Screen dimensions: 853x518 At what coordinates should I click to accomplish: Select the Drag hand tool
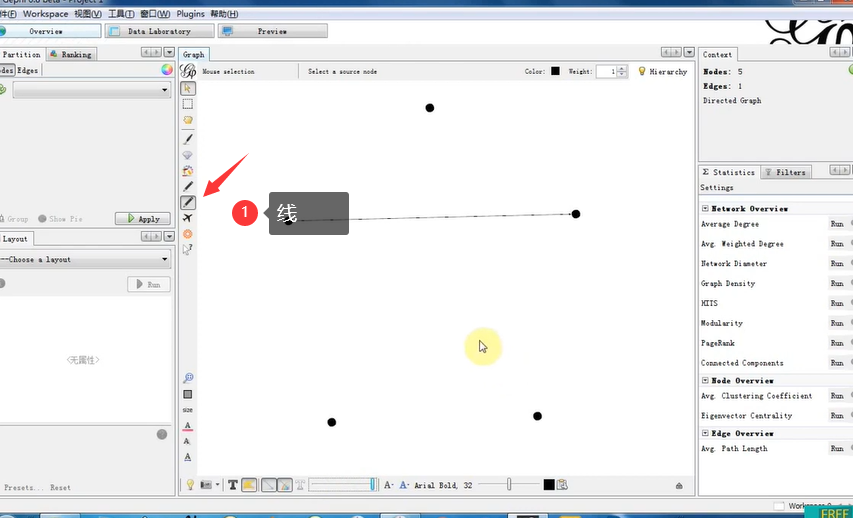pyautogui.click(x=188, y=120)
